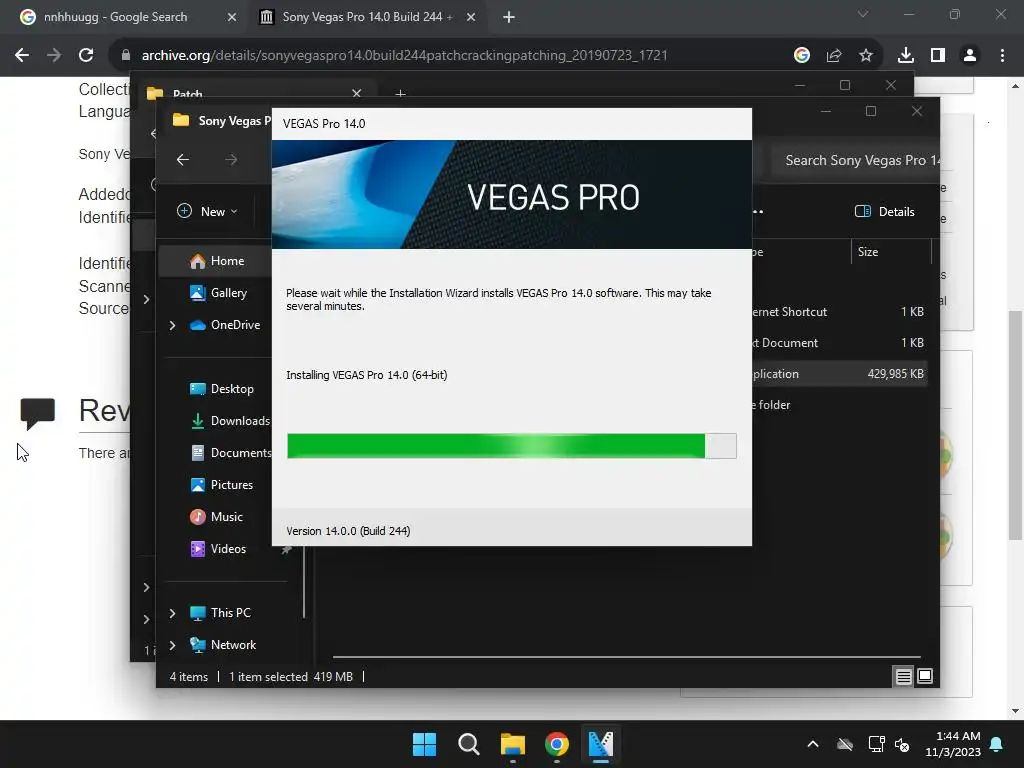Close the Patch tab in back Explorer window

click(357, 93)
